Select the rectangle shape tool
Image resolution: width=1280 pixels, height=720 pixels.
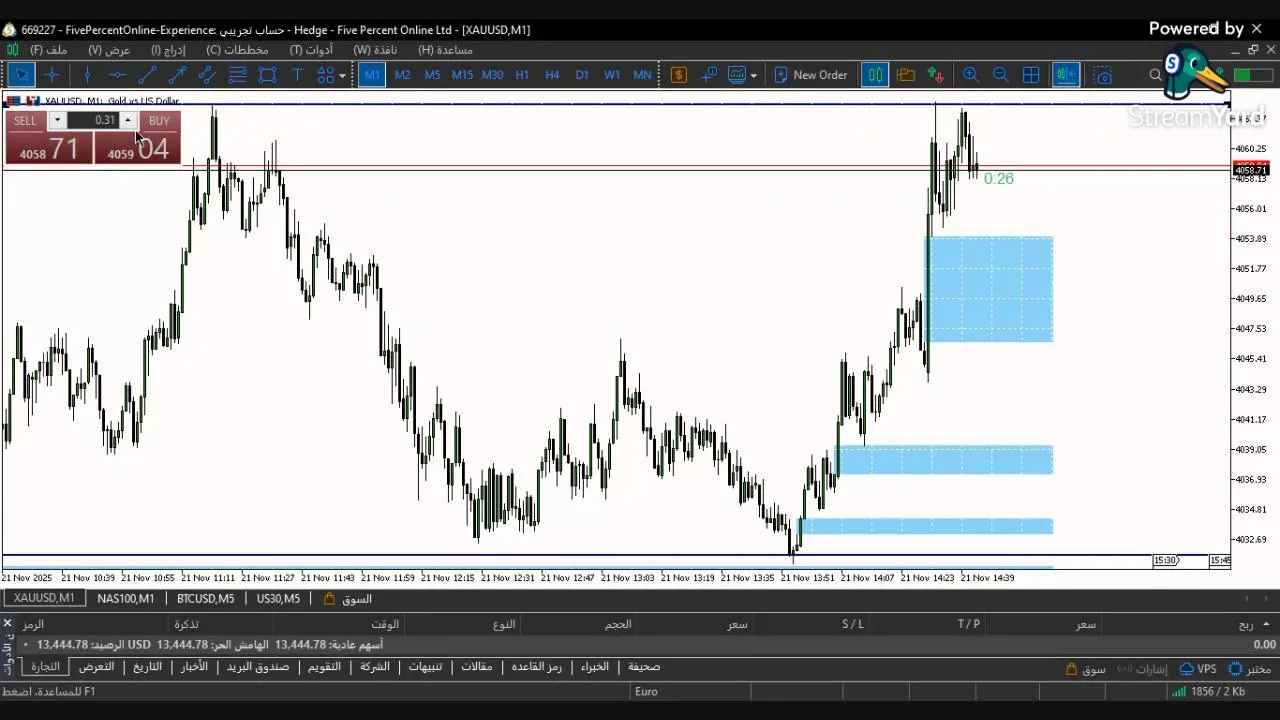click(267, 75)
